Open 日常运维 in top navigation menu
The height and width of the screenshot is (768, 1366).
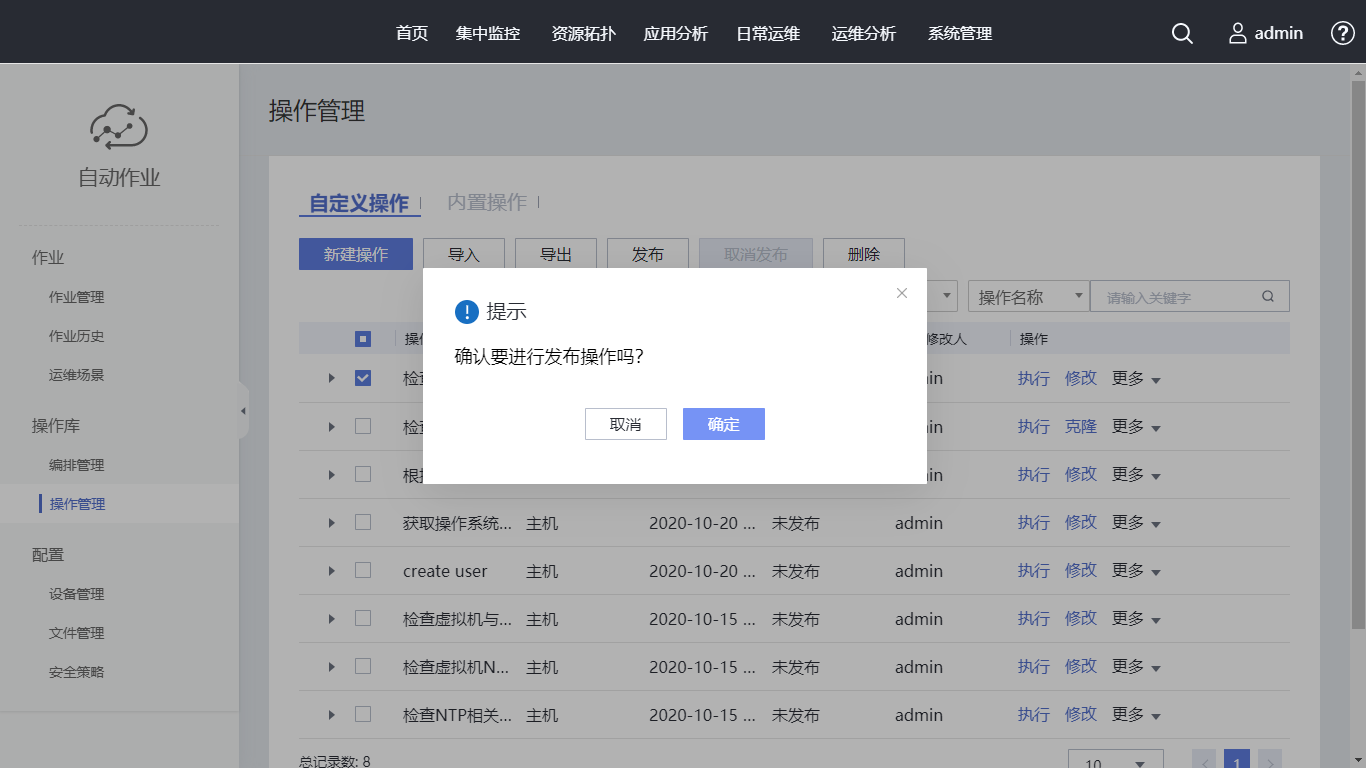(768, 34)
